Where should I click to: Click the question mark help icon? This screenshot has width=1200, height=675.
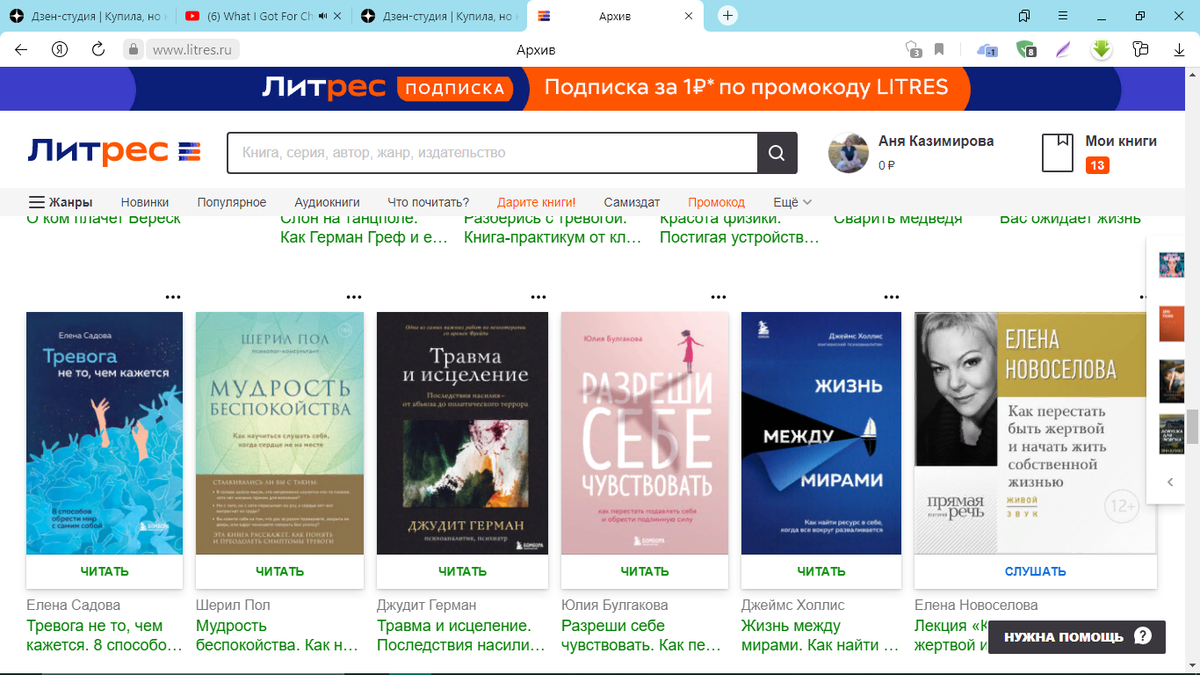coord(1143,636)
